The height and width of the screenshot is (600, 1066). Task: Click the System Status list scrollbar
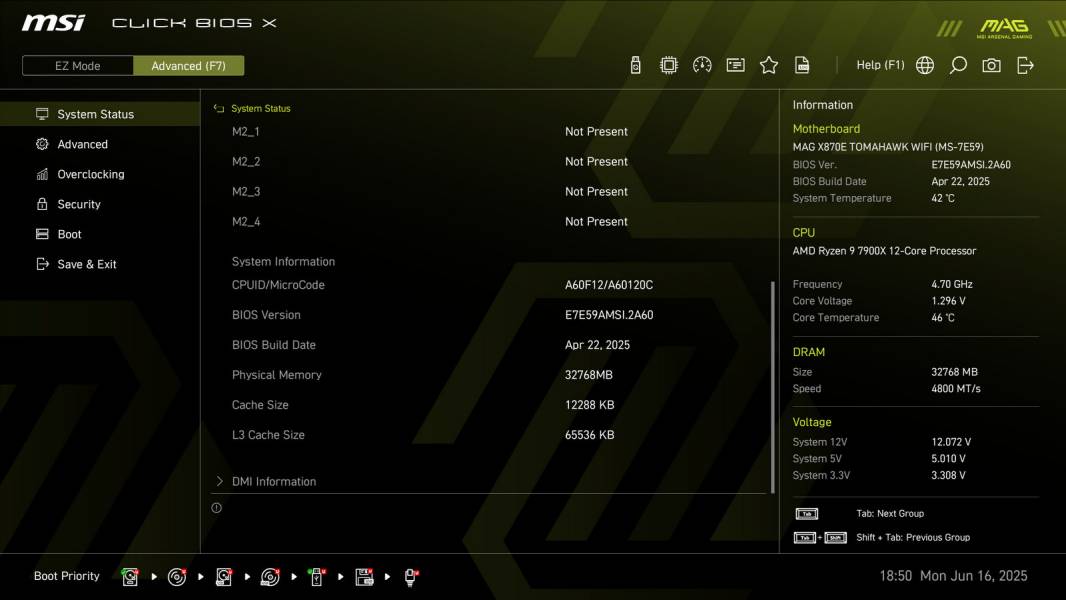click(772, 387)
